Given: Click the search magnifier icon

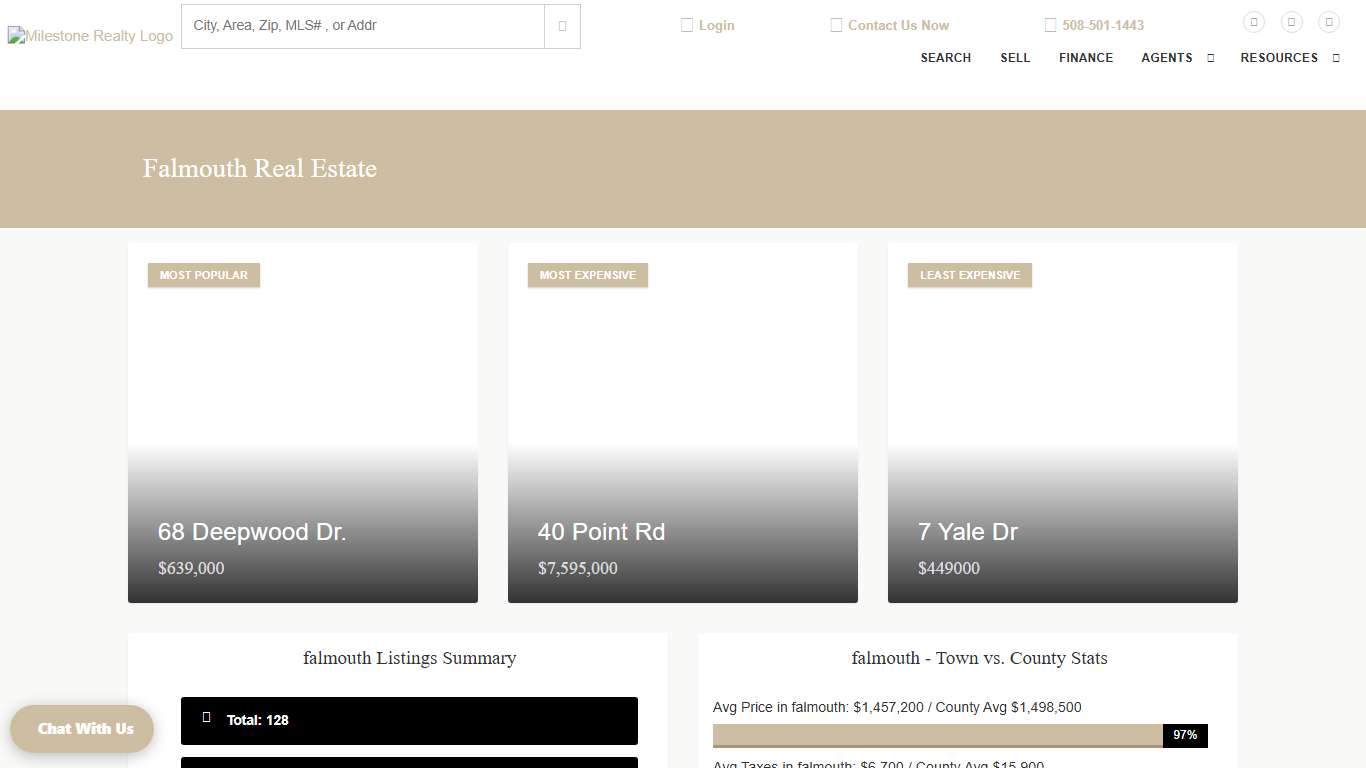Looking at the screenshot, I should point(562,26).
